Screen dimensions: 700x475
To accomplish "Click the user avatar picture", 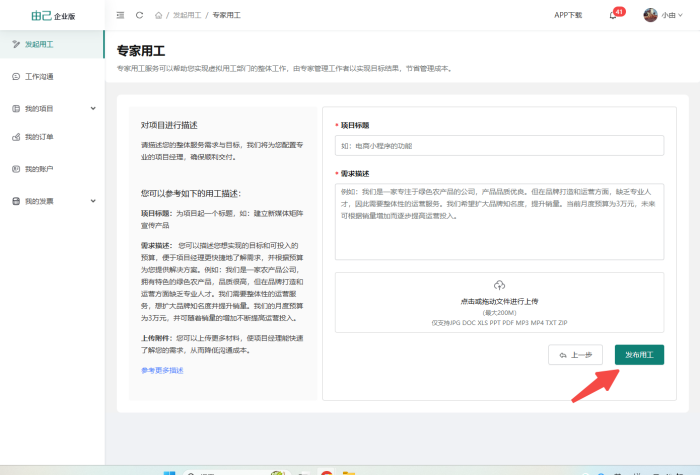I will click(x=650, y=15).
